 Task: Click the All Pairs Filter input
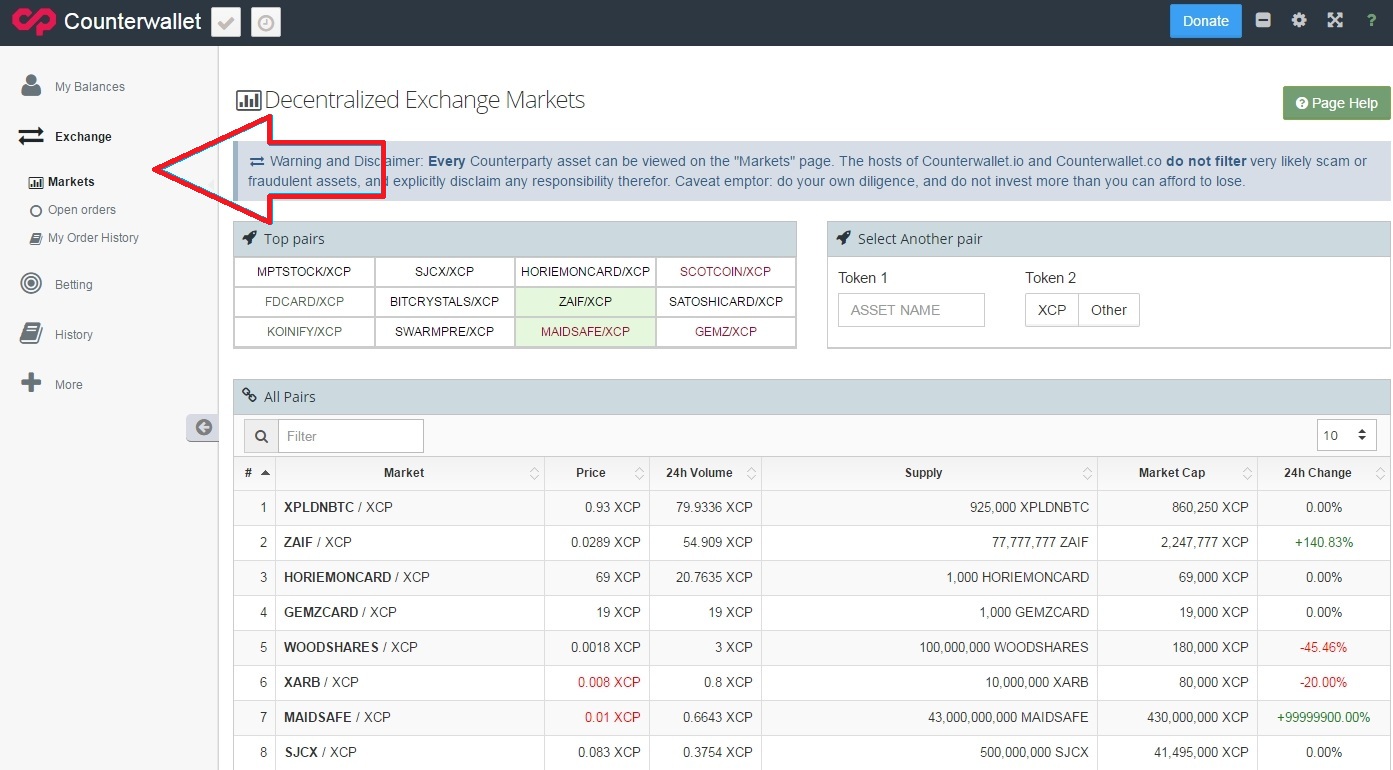point(350,436)
